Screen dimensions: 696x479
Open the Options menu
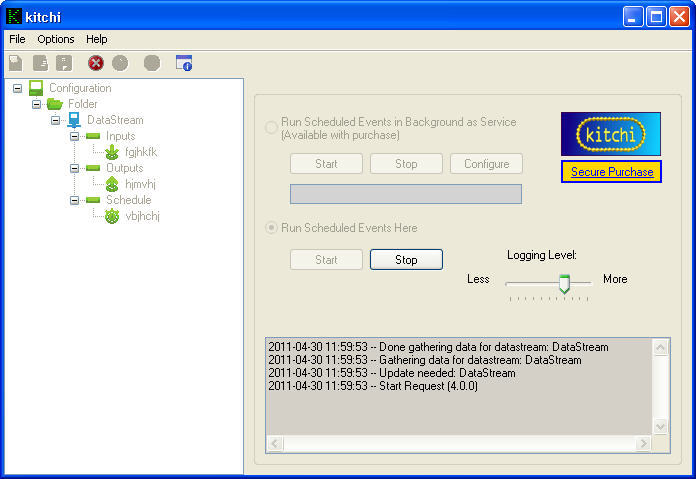tap(55, 39)
